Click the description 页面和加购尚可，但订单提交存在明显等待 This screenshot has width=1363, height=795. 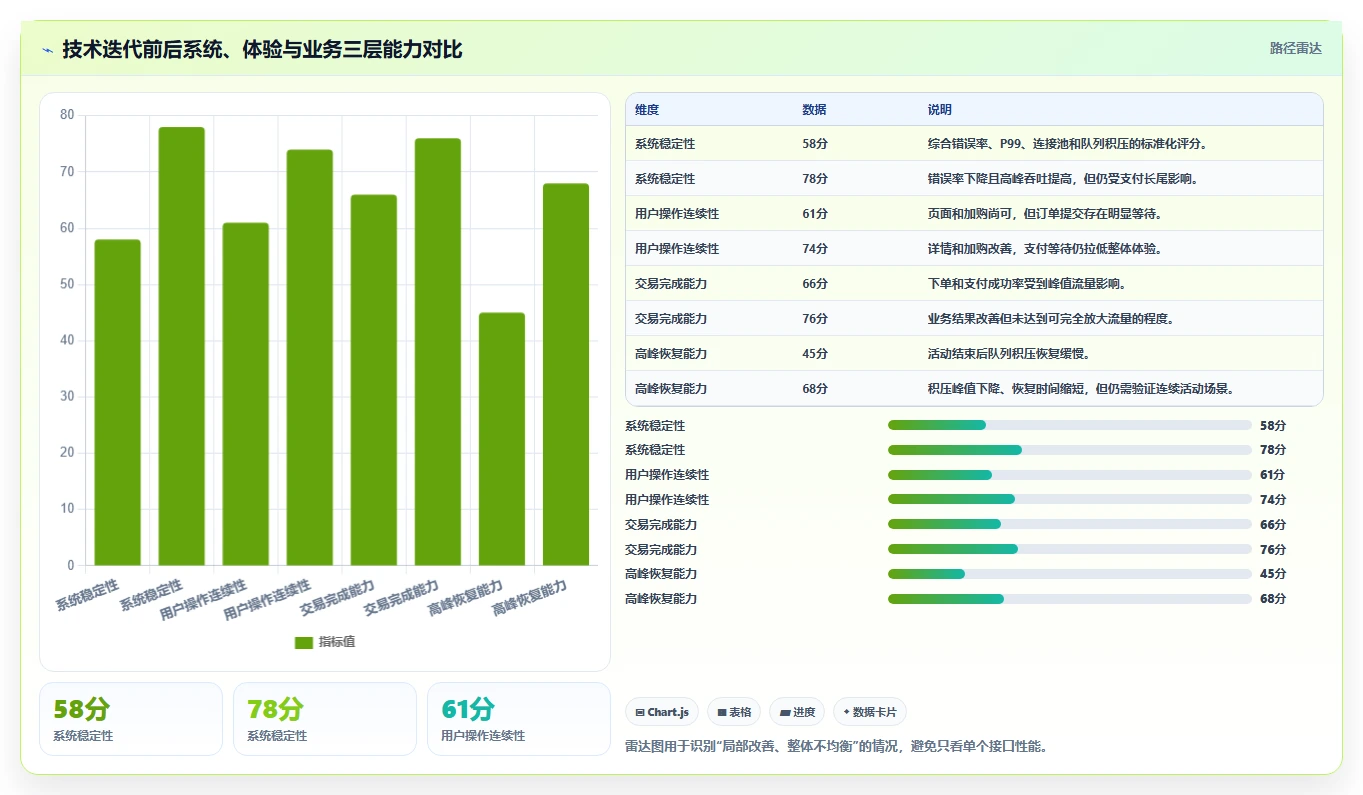click(x=1045, y=214)
